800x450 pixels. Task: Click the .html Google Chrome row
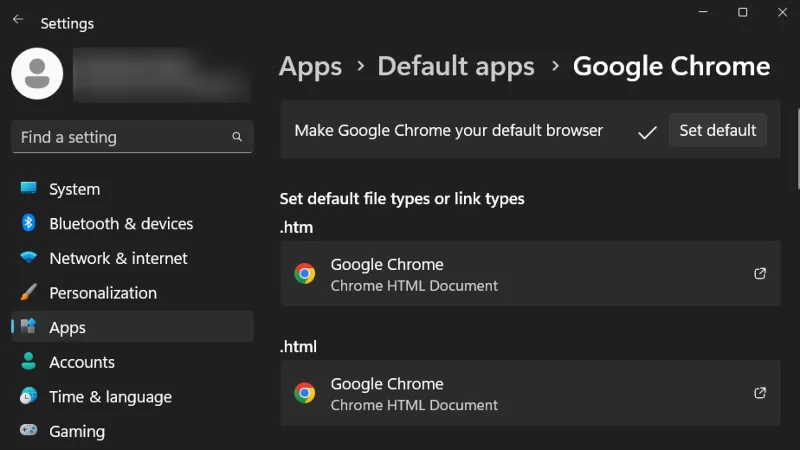tap(530, 393)
